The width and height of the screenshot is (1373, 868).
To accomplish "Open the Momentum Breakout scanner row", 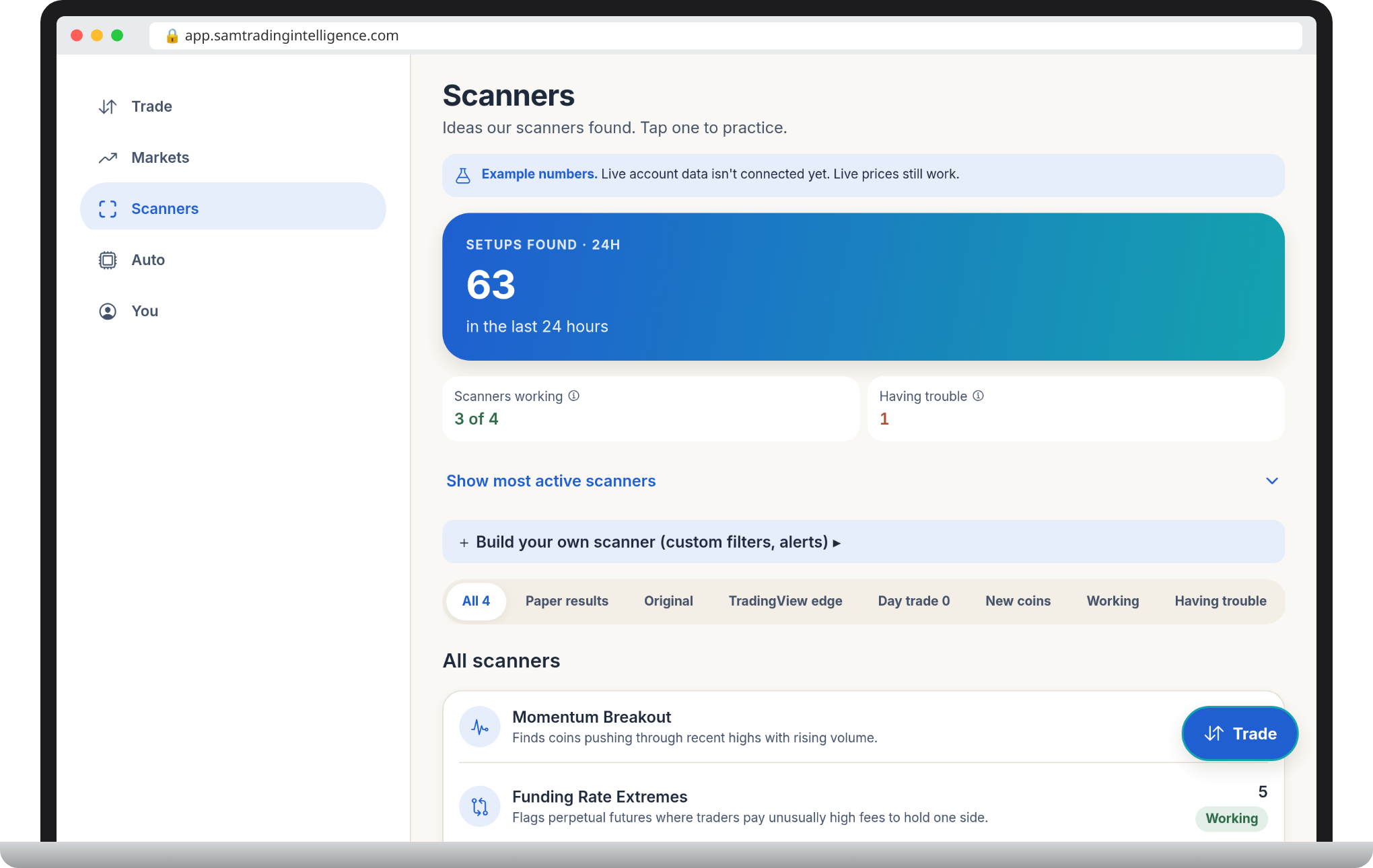I will point(864,727).
